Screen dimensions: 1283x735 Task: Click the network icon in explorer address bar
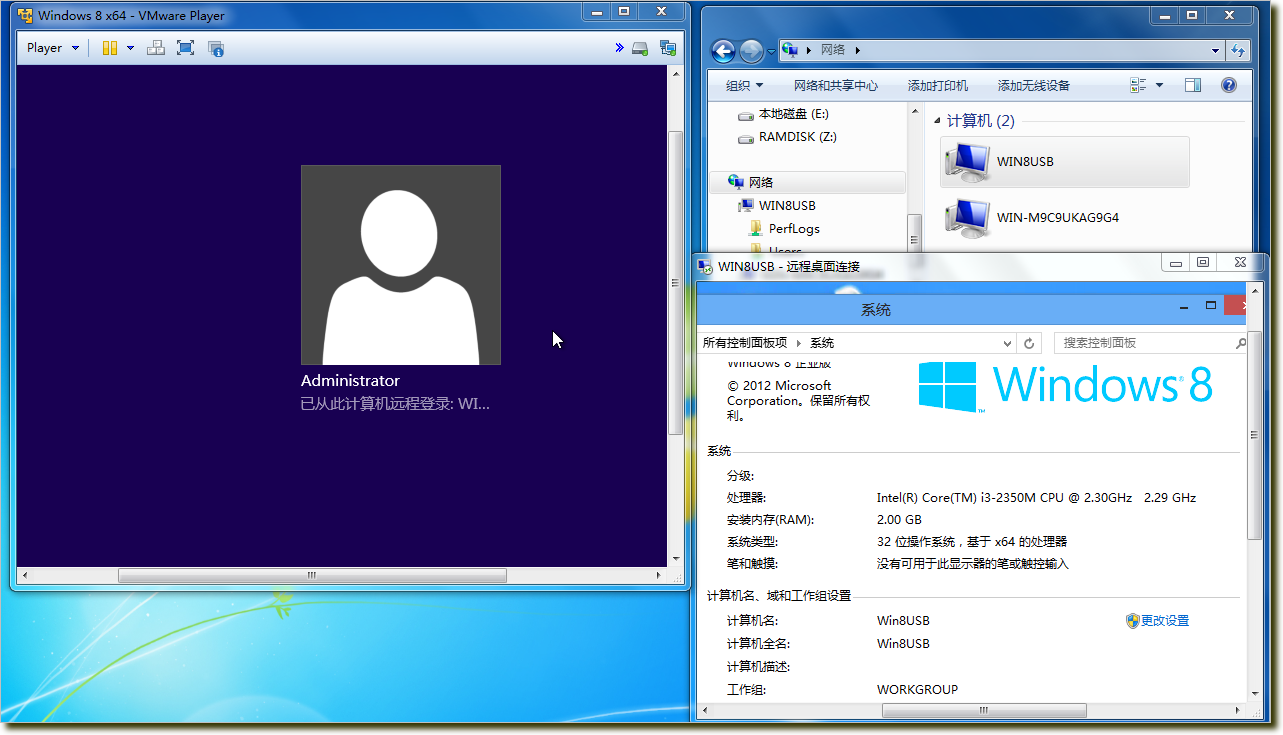(x=790, y=49)
